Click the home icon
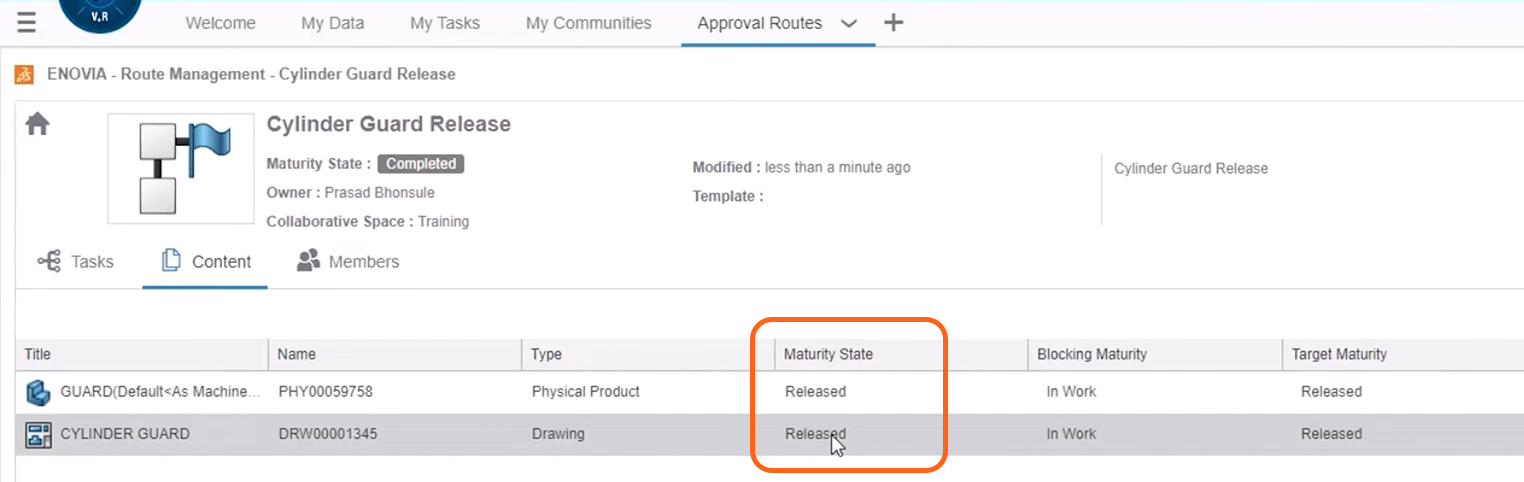 37,125
